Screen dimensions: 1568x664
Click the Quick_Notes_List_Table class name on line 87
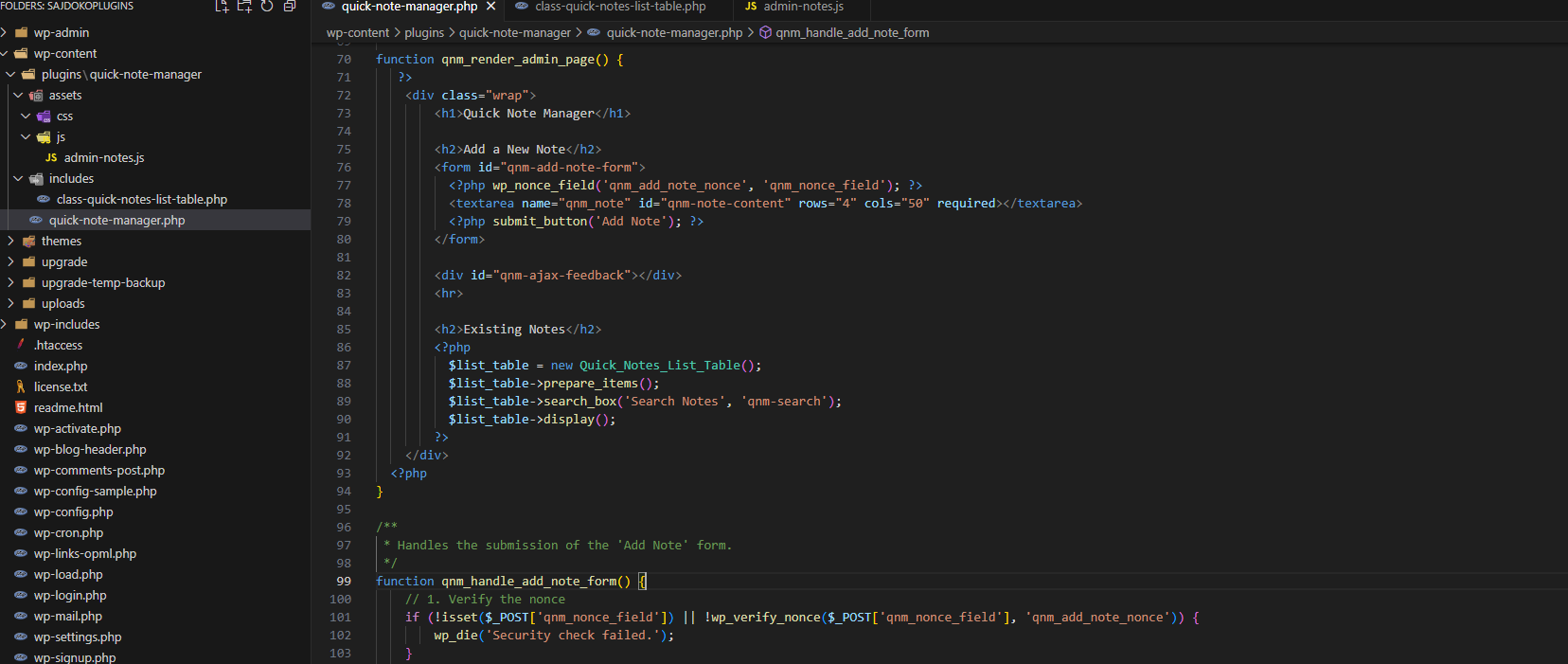[x=660, y=365]
